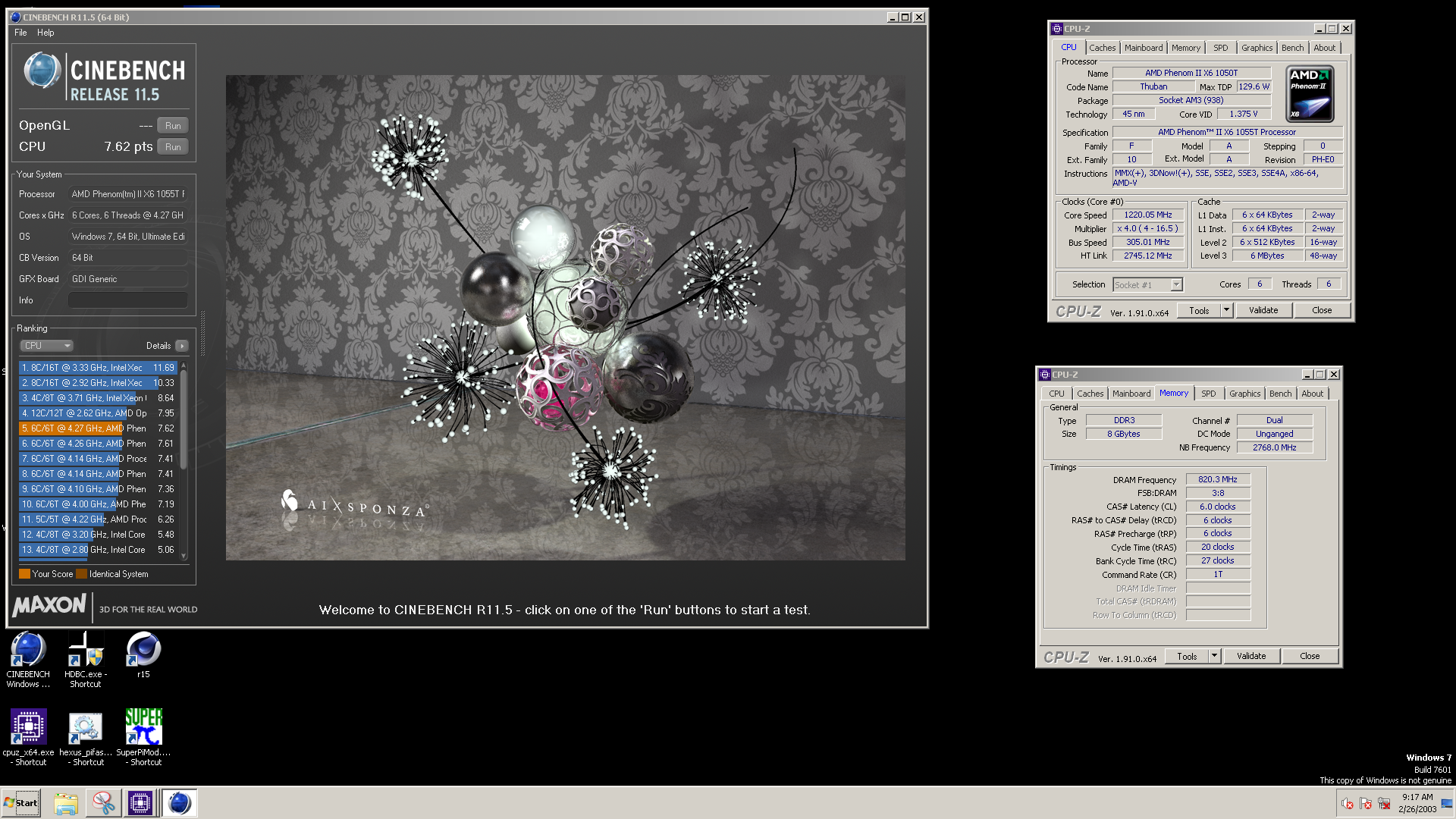1456x819 pixels.
Task: Open the Help menu in Cinebench
Action: (45, 33)
